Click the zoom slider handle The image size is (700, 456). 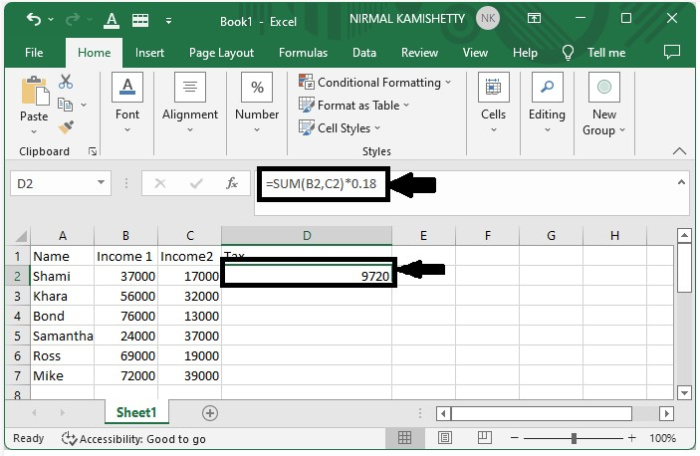(574, 438)
